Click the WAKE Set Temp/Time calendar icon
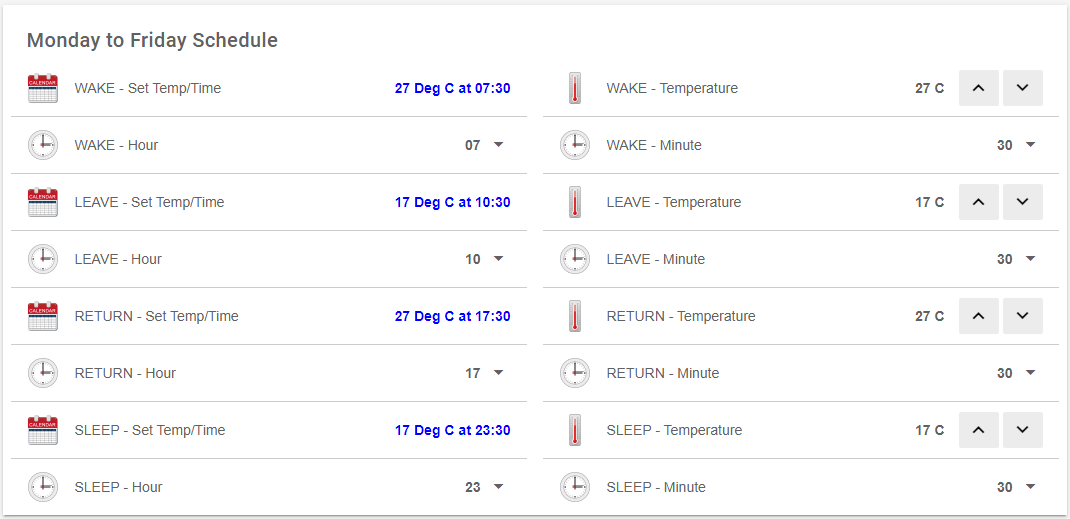The width and height of the screenshot is (1070, 519). (43, 88)
